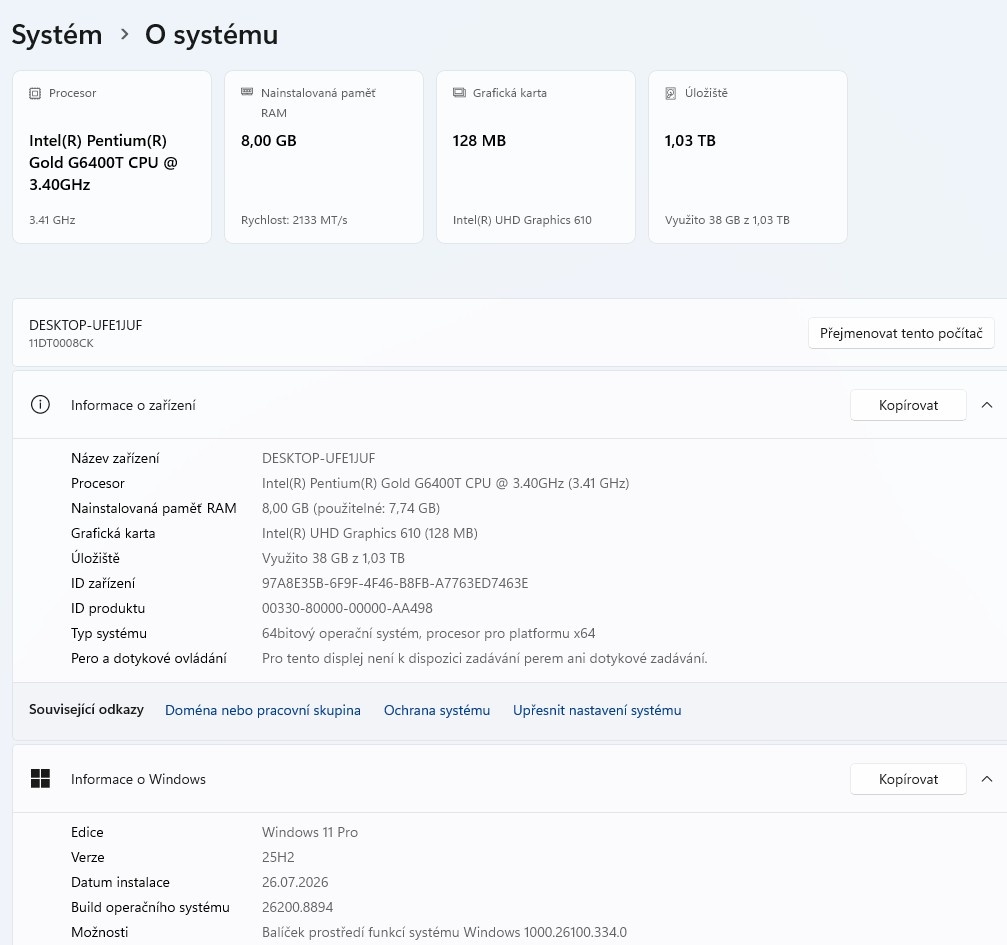1007x945 pixels.
Task: Click Grafická karta value Intel(R) UHD Graphics 610 (128 MB)
Action: point(369,533)
